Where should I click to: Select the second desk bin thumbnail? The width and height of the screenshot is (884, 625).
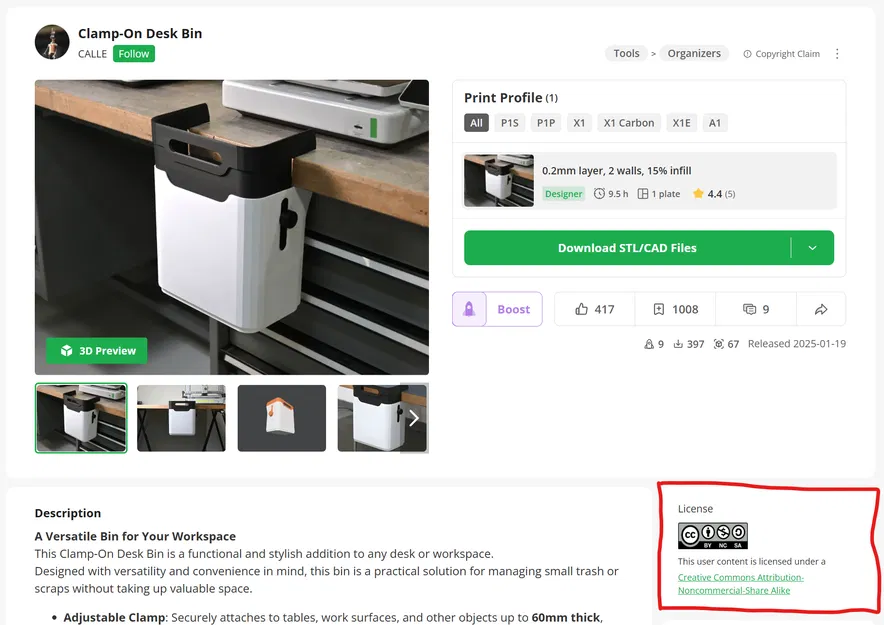point(181,417)
